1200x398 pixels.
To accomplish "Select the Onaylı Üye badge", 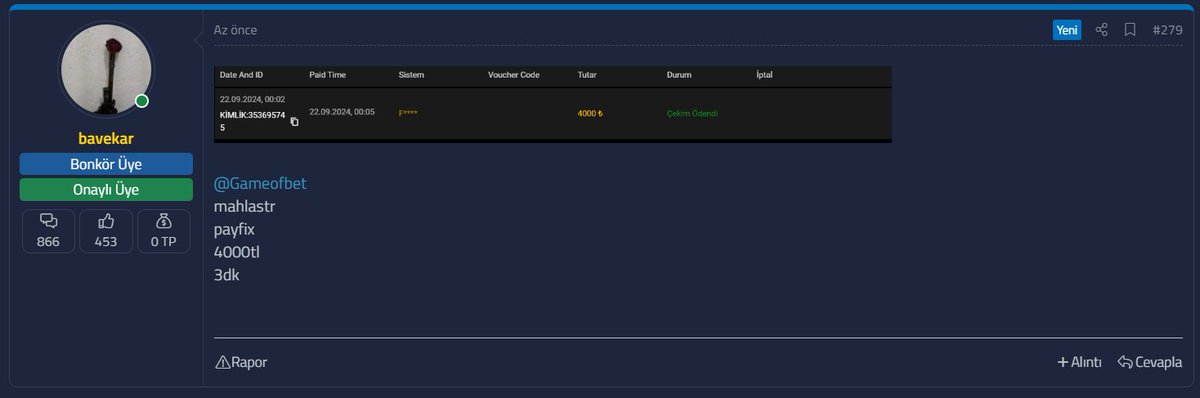I will coord(106,190).
